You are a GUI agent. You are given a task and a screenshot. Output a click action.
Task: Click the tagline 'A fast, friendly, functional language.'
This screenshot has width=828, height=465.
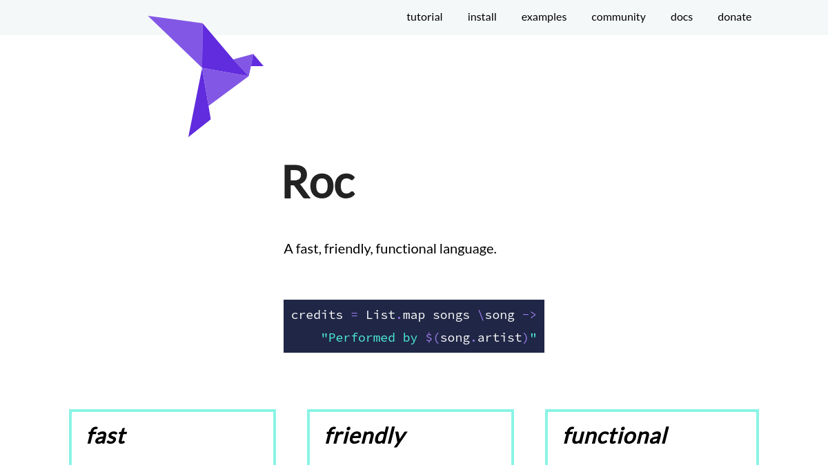(x=390, y=249)
